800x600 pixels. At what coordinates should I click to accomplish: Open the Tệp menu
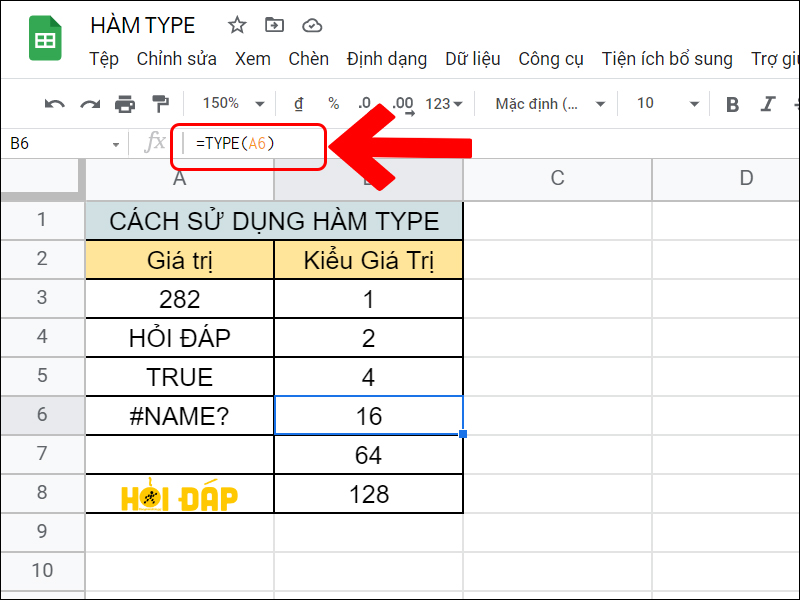tap(104, 59)
